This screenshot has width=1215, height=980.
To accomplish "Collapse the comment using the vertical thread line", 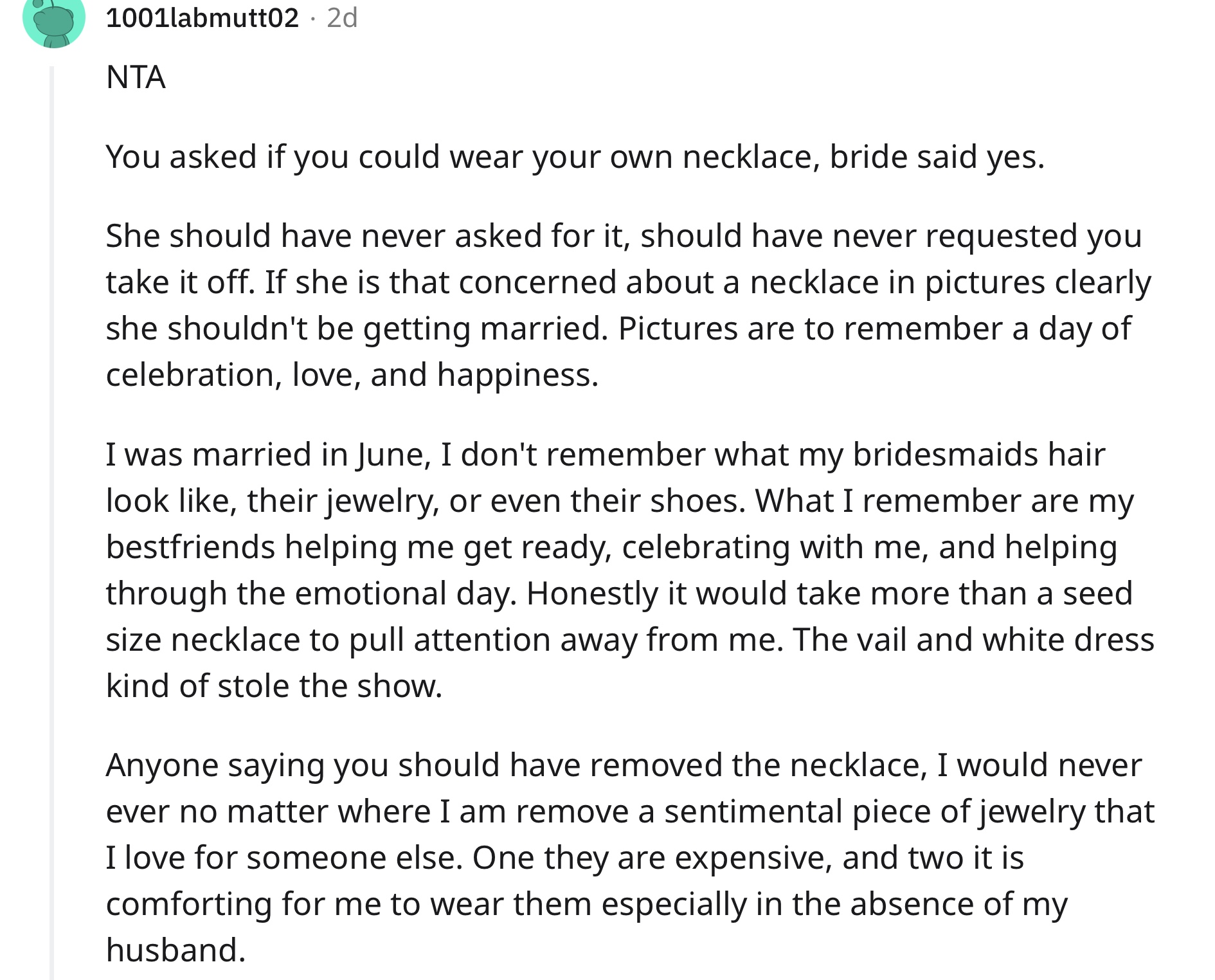I will (x=52, y=522).
